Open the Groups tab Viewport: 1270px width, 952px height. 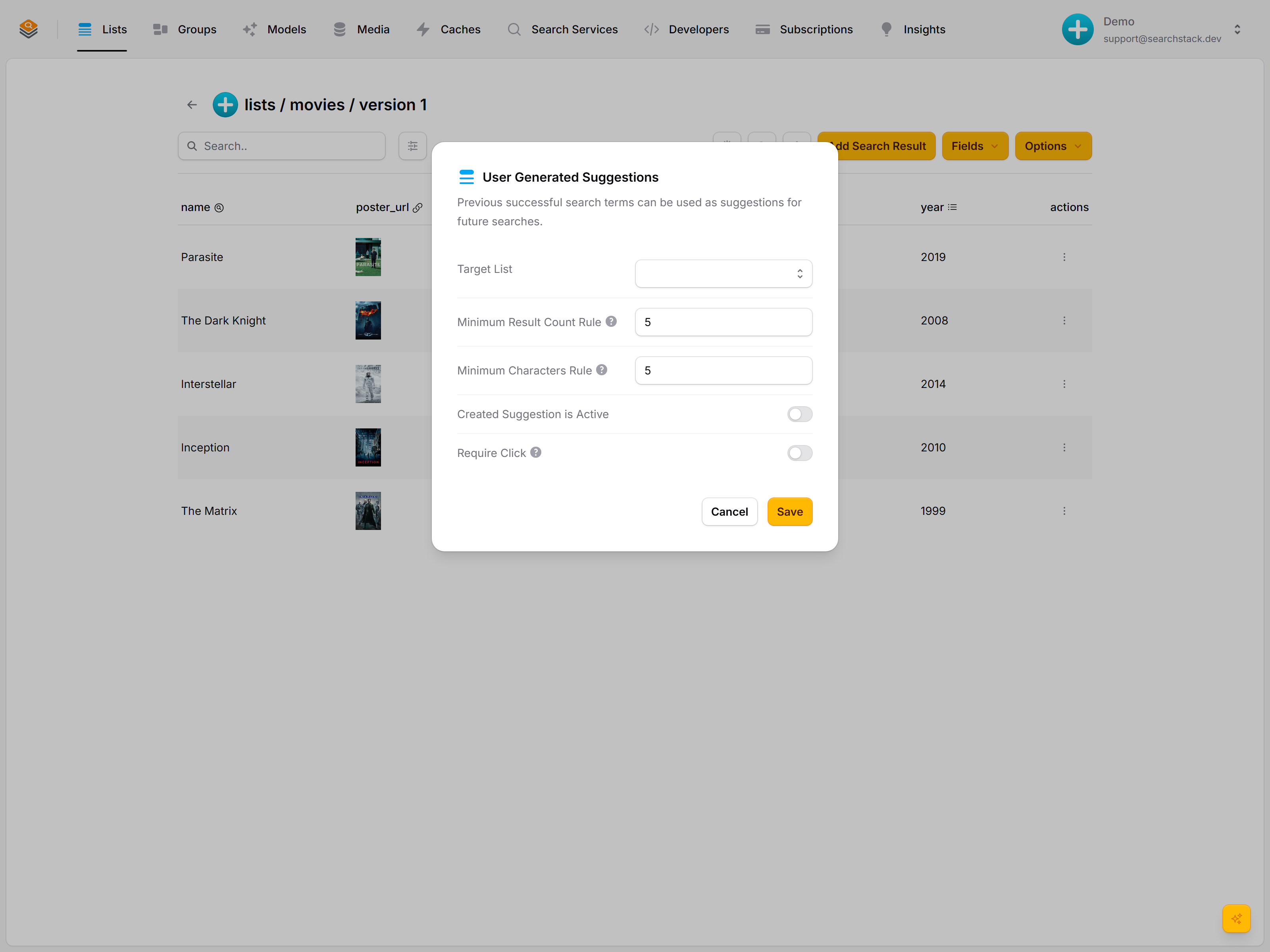pos(185,29)
